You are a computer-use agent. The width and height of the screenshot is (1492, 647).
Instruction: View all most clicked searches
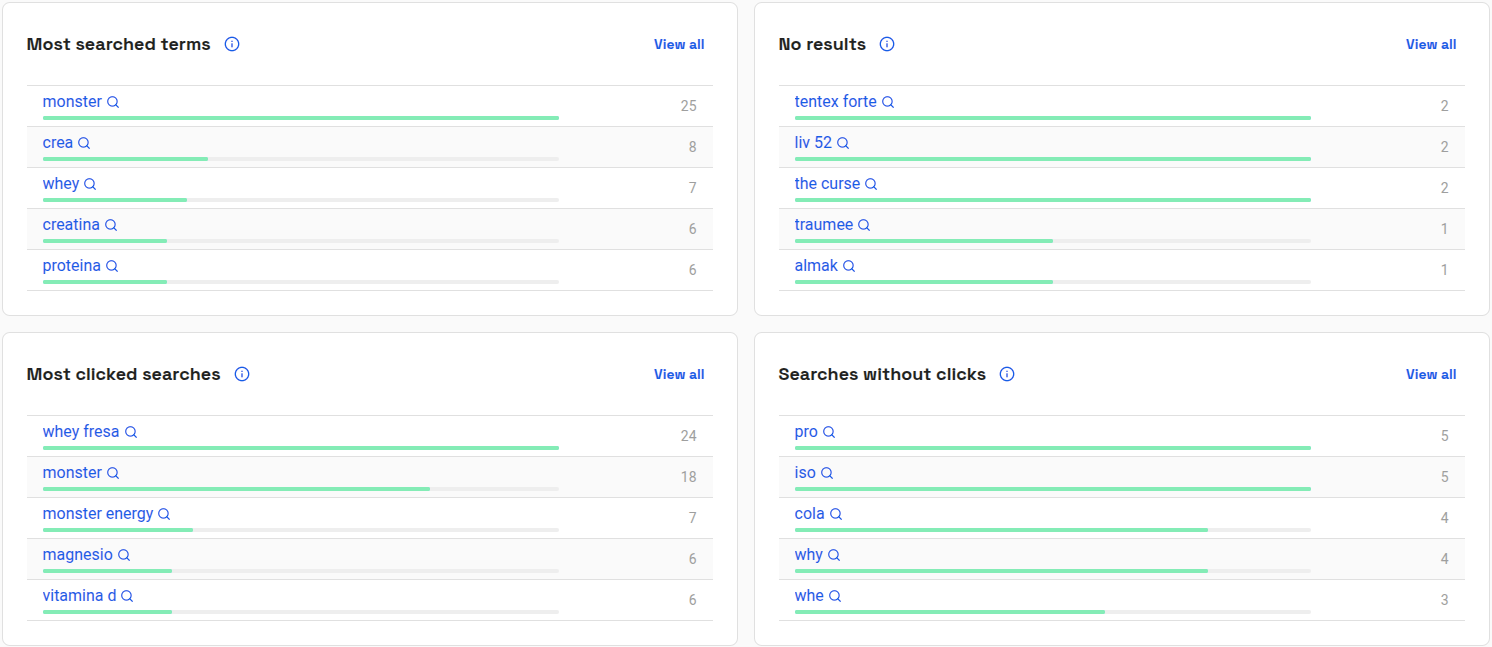coord(679,374)
